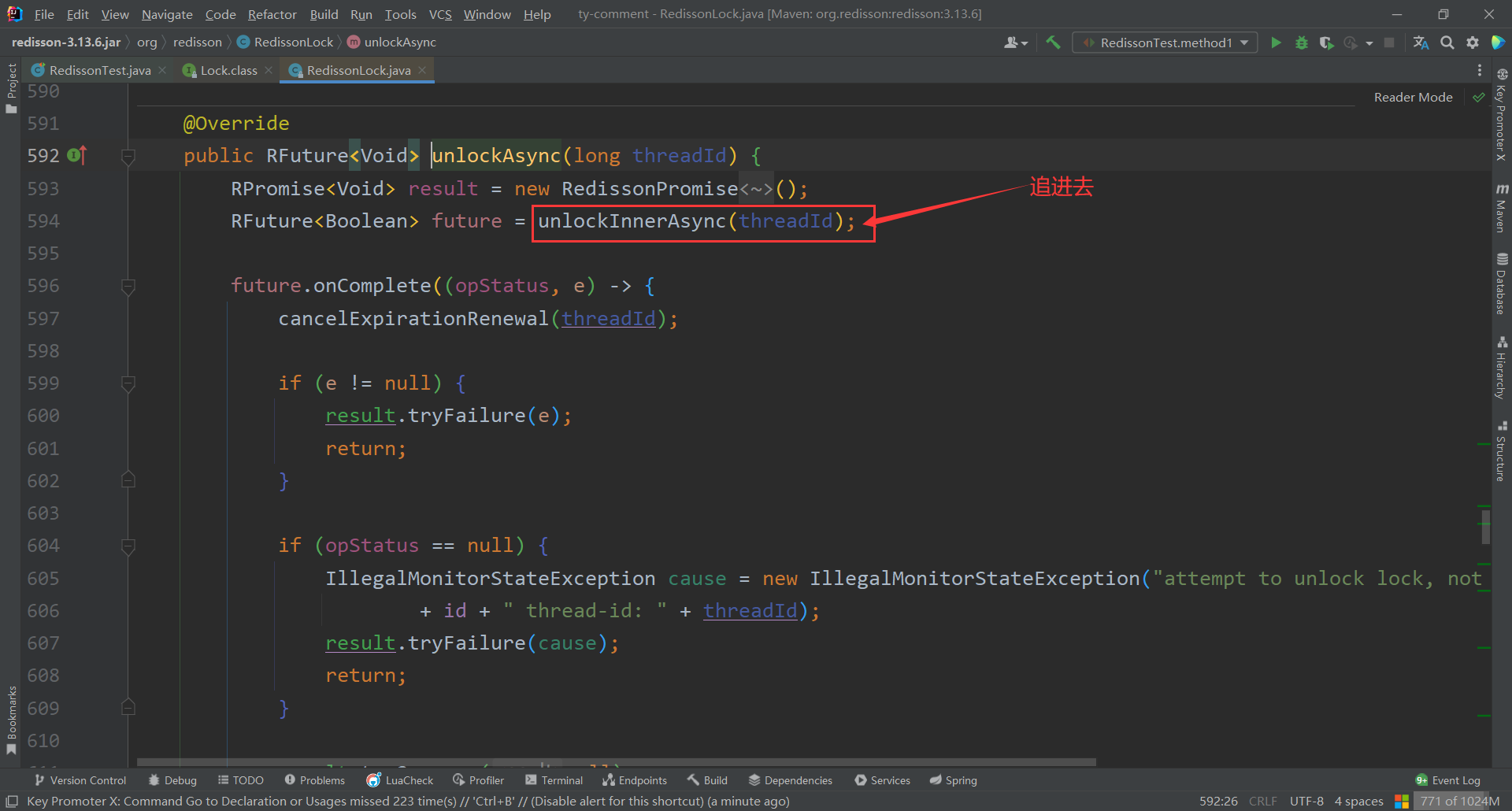This screenshot has height=811, width=1512.
Task: Open the Endpoints tool window
Action: (635, 780)
